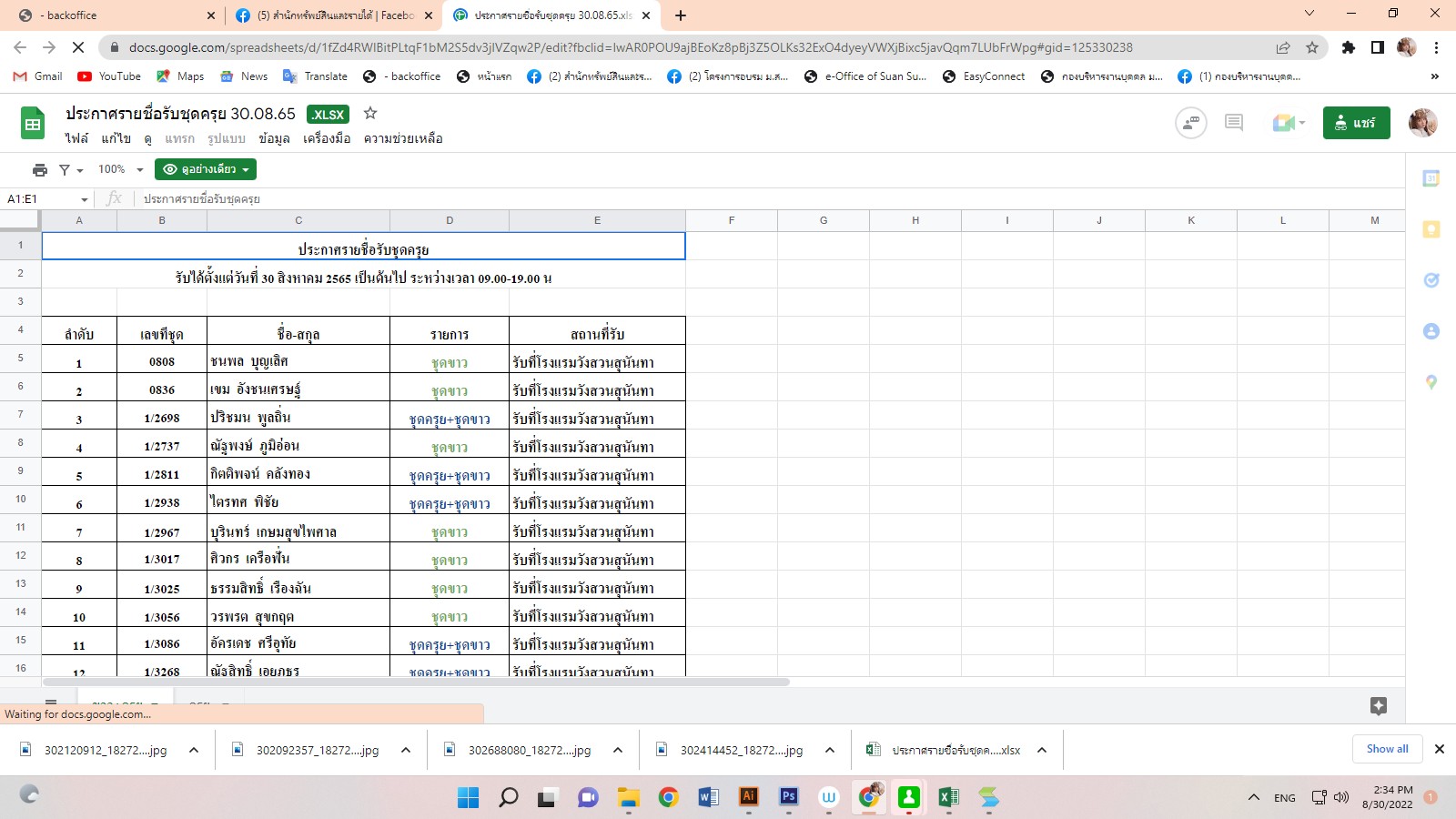Click Show all downloads link
The image size is (1456, 819).
point(1387,749)
